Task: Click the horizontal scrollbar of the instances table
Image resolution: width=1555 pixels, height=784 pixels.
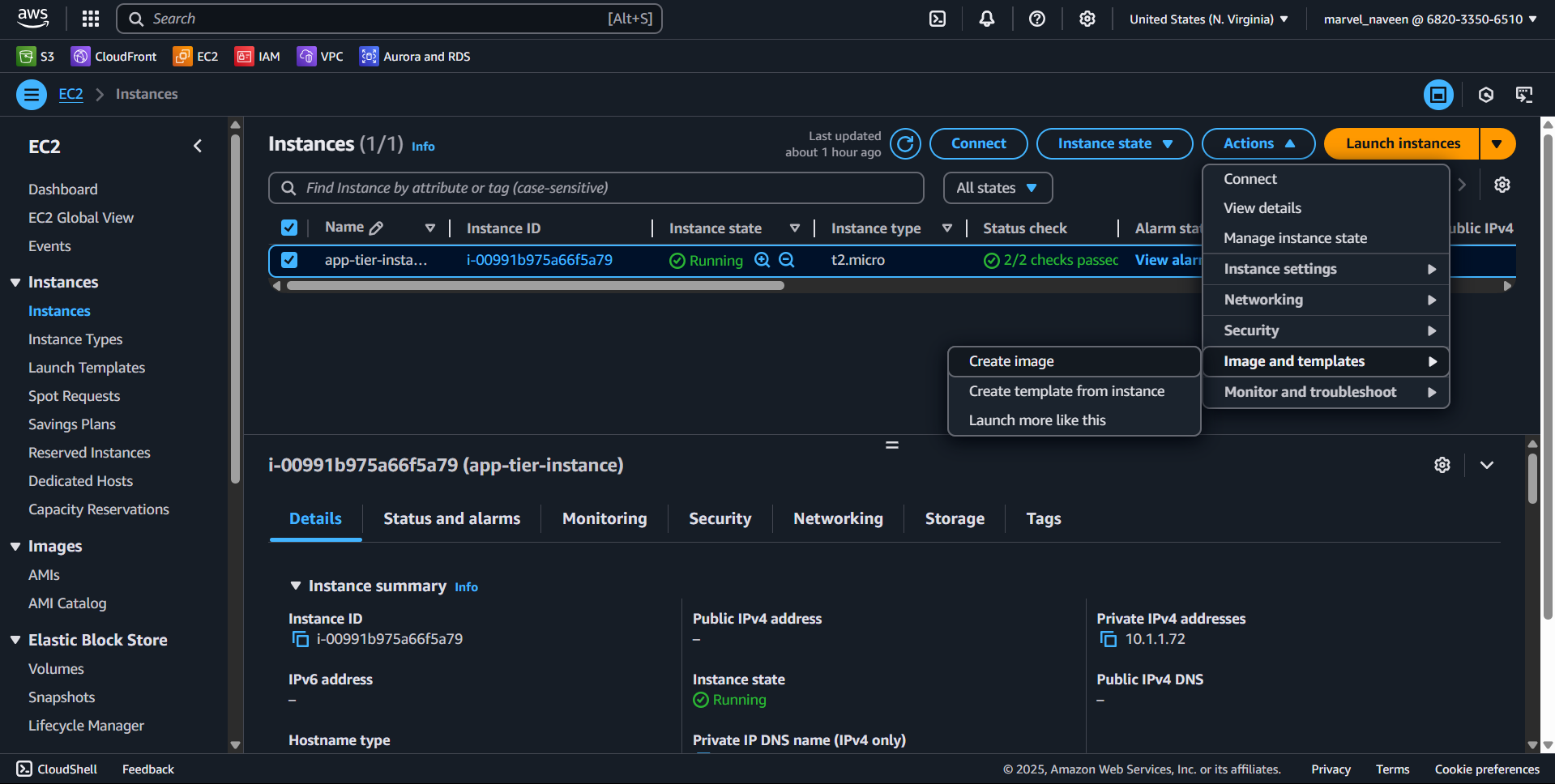Action: [536, 286]
